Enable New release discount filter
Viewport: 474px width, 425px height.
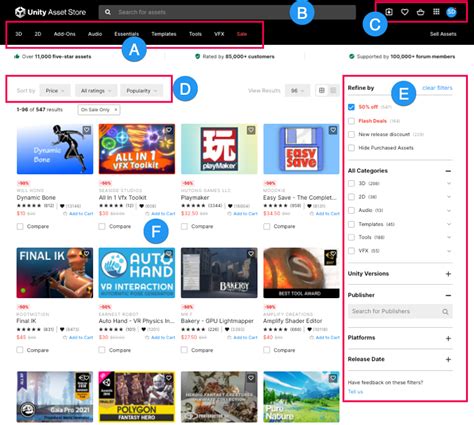(x=351, y=134)
